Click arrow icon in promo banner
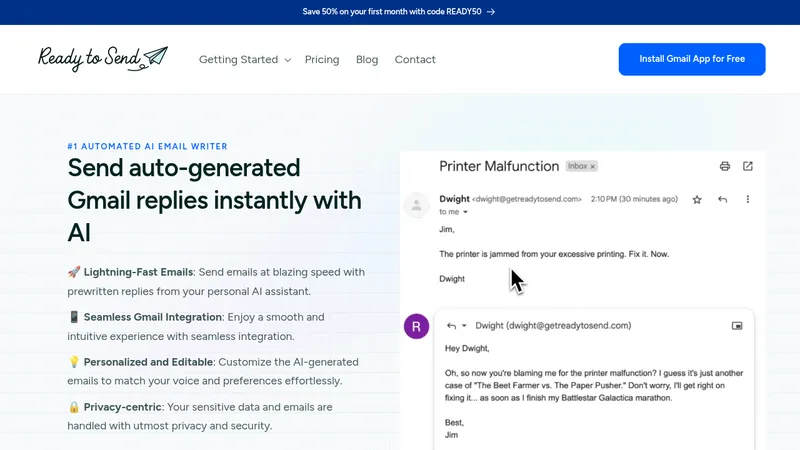Image resolution: width=800 pixels, height=450 pixels. tap(491, 12)
